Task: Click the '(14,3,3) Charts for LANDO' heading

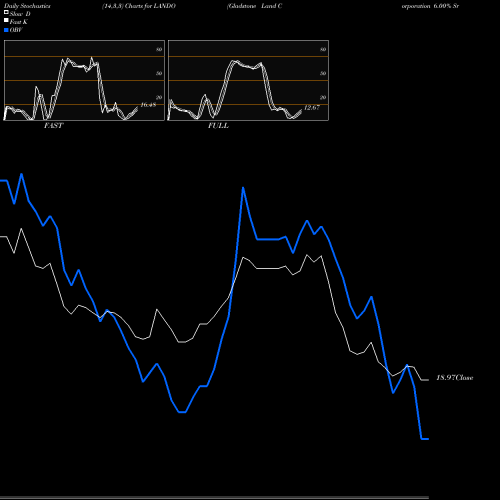Action: [139, 6]
